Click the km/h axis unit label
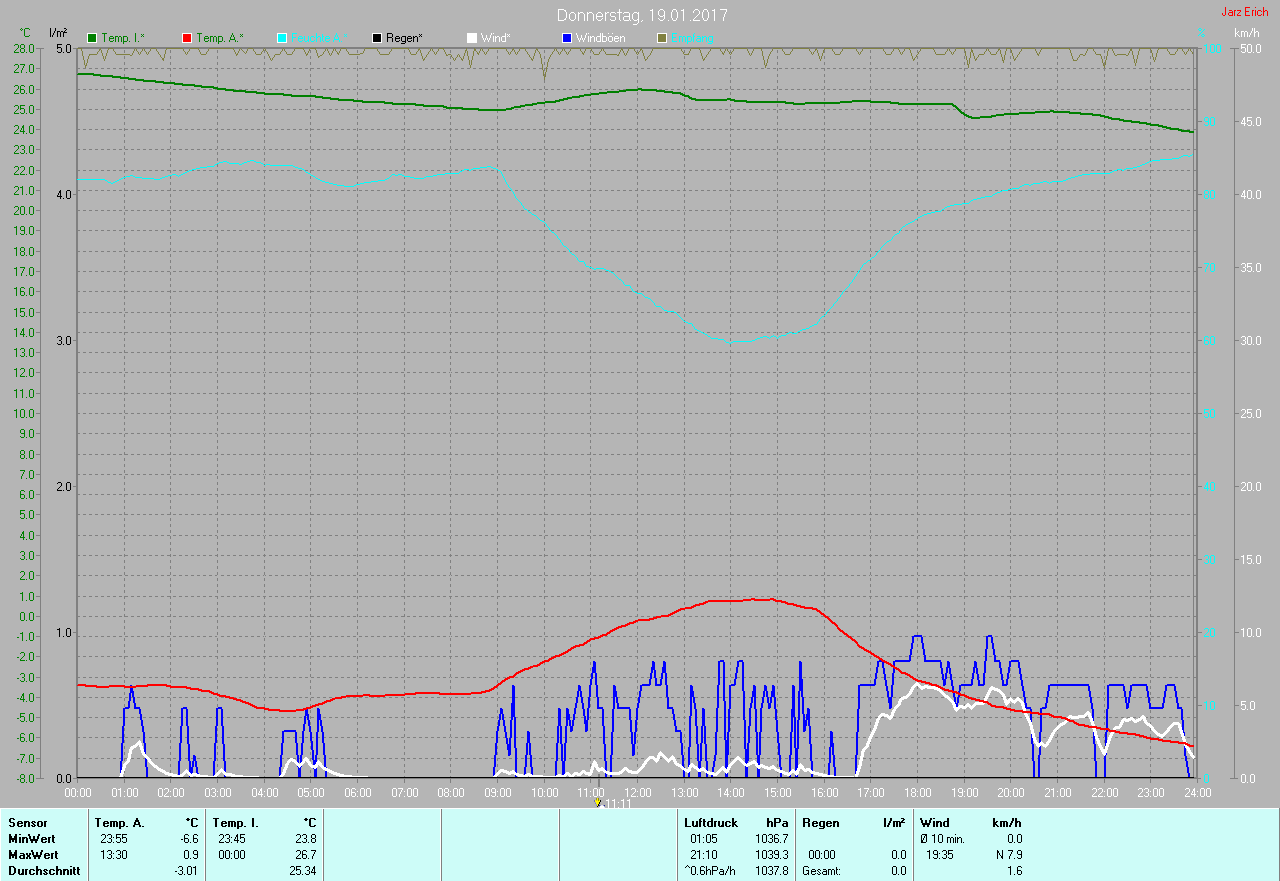The image size is (1280, 881). [x=1246, y=33]
